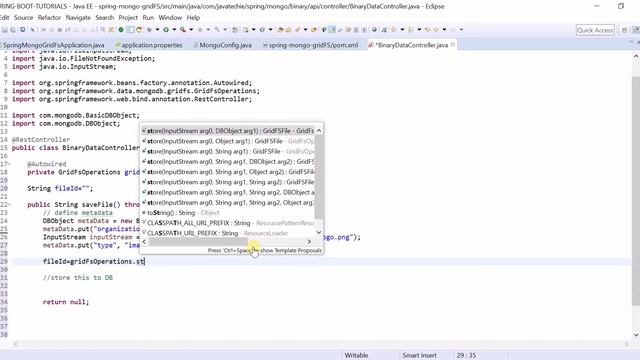
Task: Open dropdown arrow left of Quick Access, second-to-last
Action: 444,30
